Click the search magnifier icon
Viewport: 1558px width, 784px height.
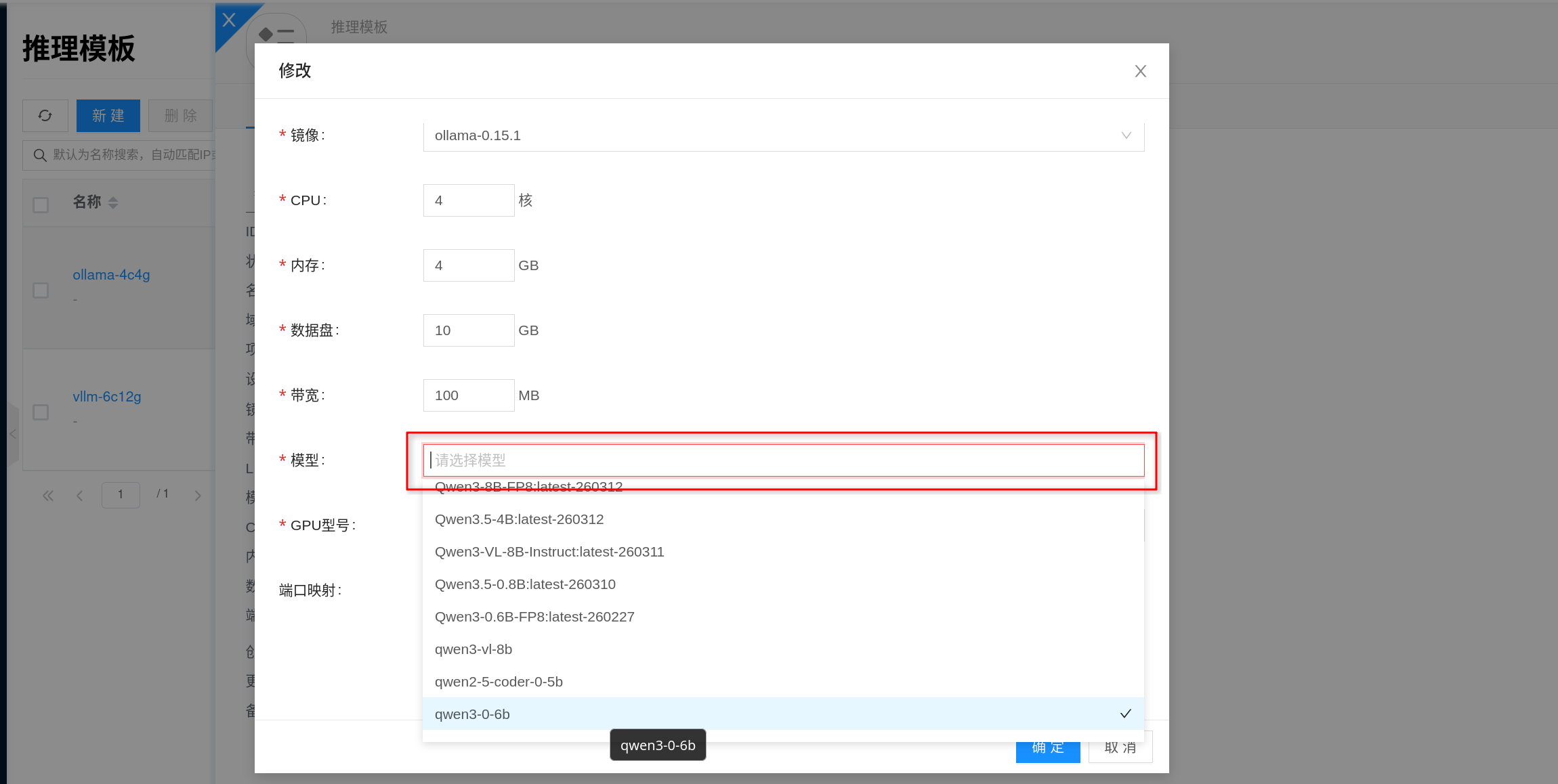[40, 155]
